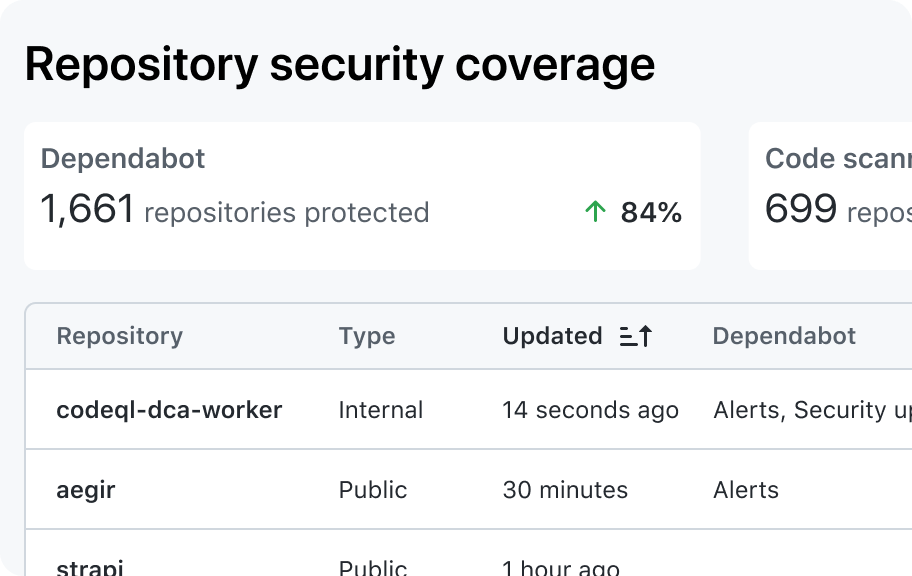Click the Type column header

click(x=367, y=336)
